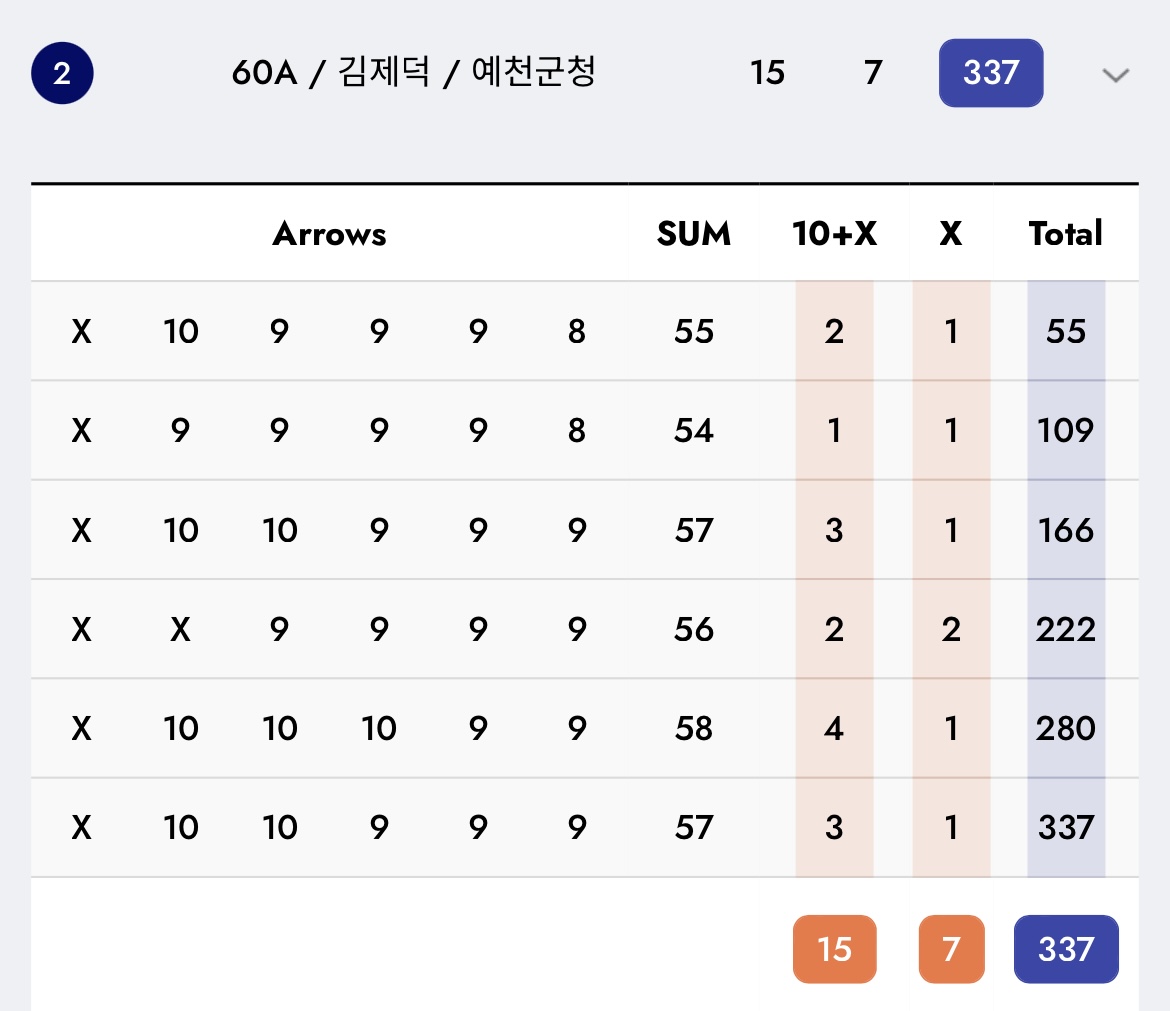Select the running total 280 cell

pyautogui.click(x=1065, y=728)
